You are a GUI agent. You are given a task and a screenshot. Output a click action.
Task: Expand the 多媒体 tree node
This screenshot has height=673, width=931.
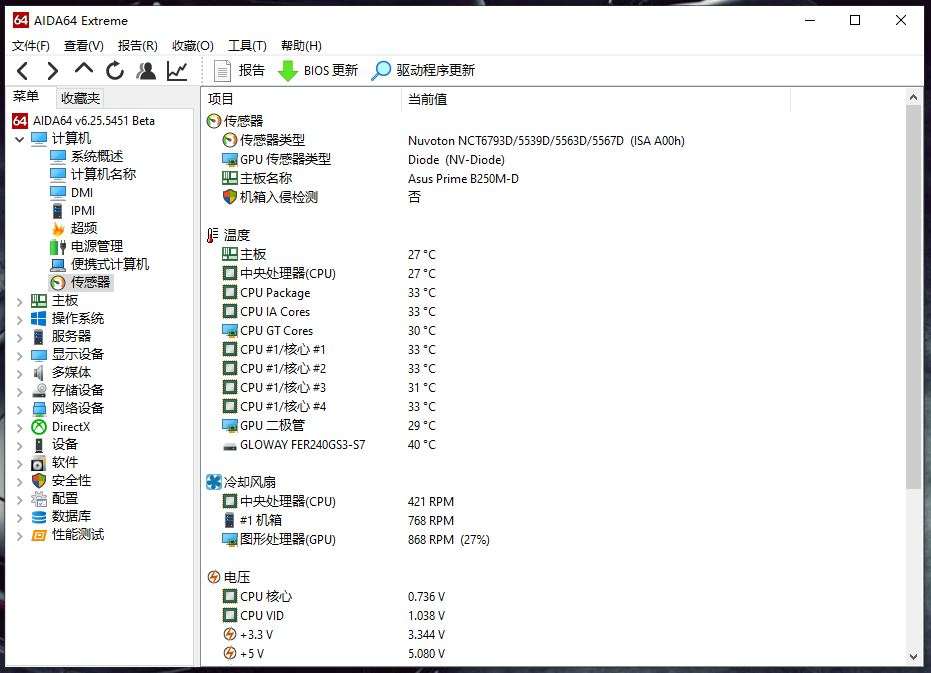(20, 374)
